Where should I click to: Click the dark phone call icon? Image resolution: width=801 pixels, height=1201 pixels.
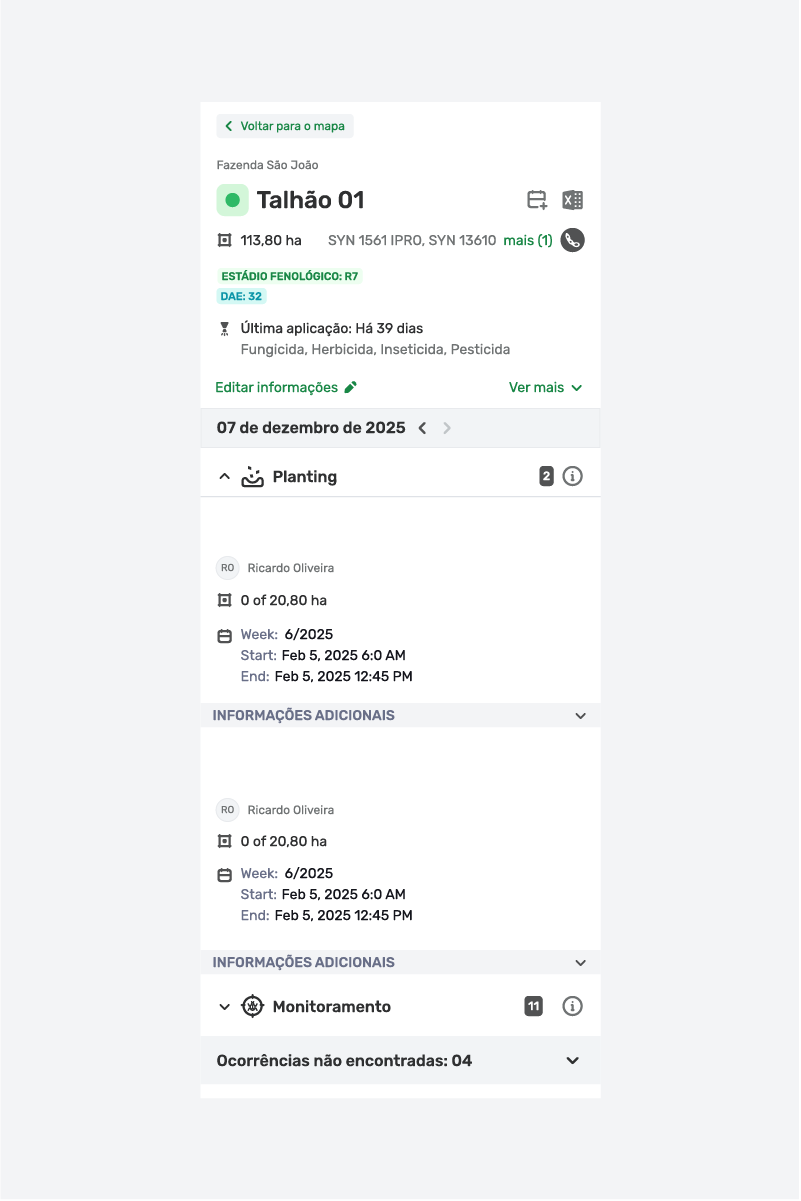(572, 240)
